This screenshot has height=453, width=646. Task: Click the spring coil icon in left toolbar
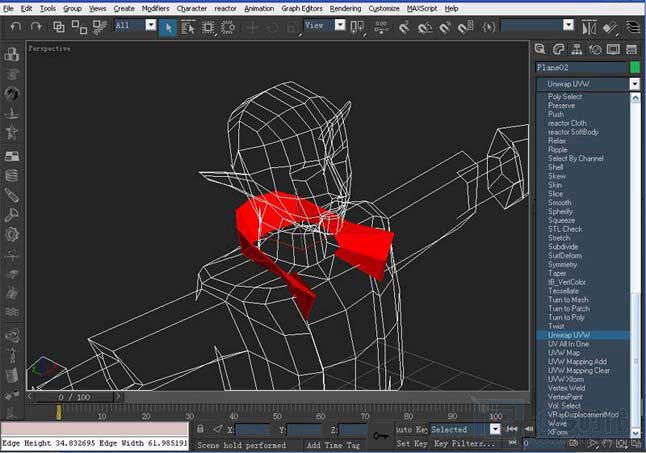pyautogui.click(x=12, y=176)
